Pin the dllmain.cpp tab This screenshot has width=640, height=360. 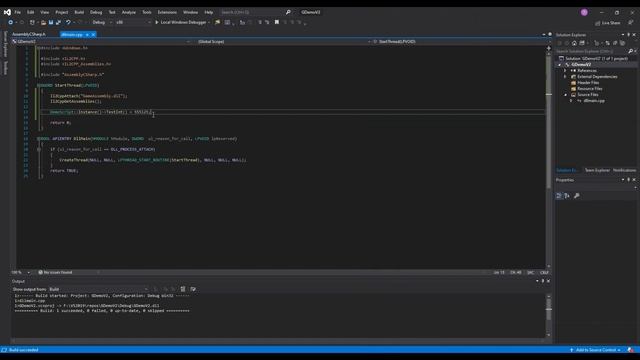point(87,35)
